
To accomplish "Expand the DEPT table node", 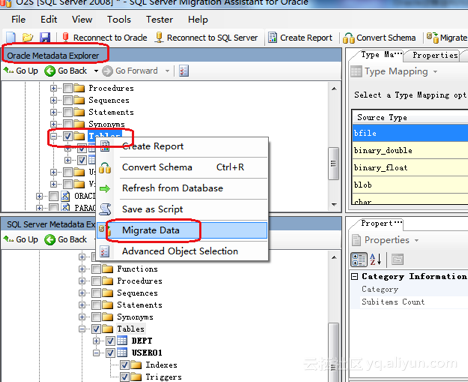I will pos(96,341).
